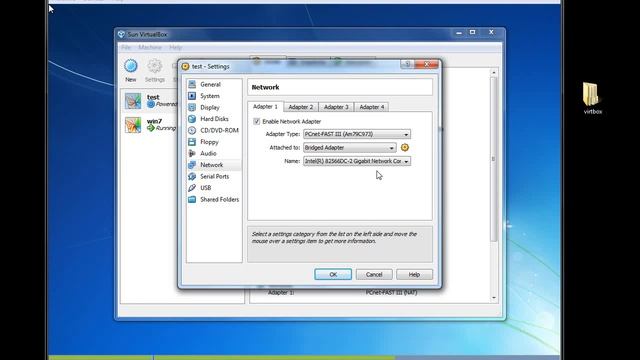The image size is (640, 360).
Task: Select the Shared Folders settings category
Action: (x=214, y=199)
